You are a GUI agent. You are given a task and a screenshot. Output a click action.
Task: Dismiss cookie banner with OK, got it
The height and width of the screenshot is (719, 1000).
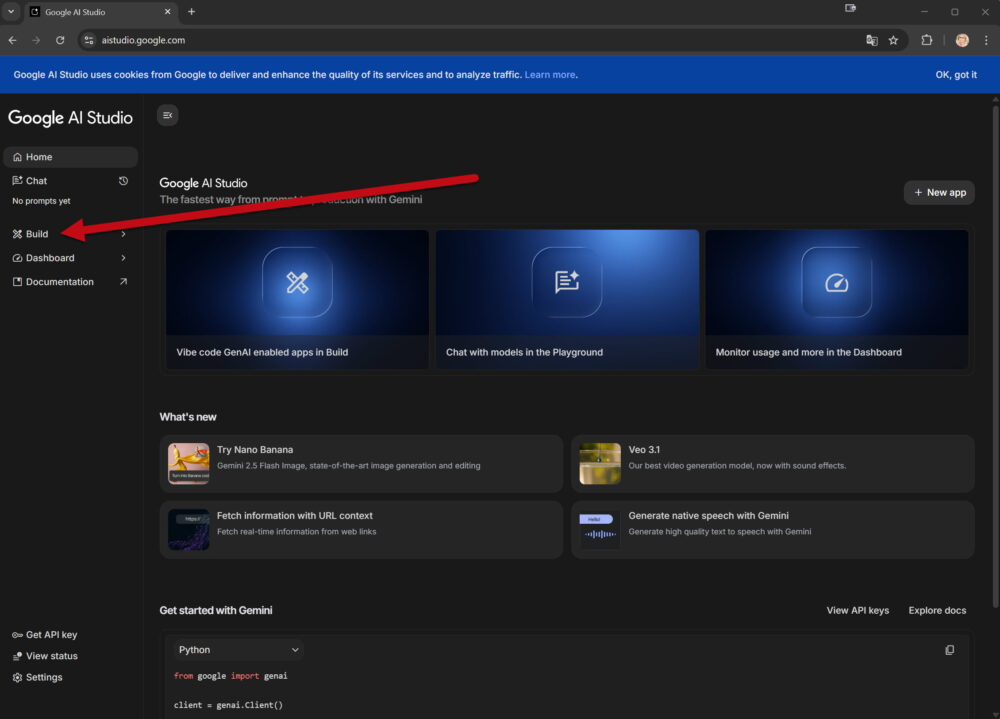(x=956, y=75)
